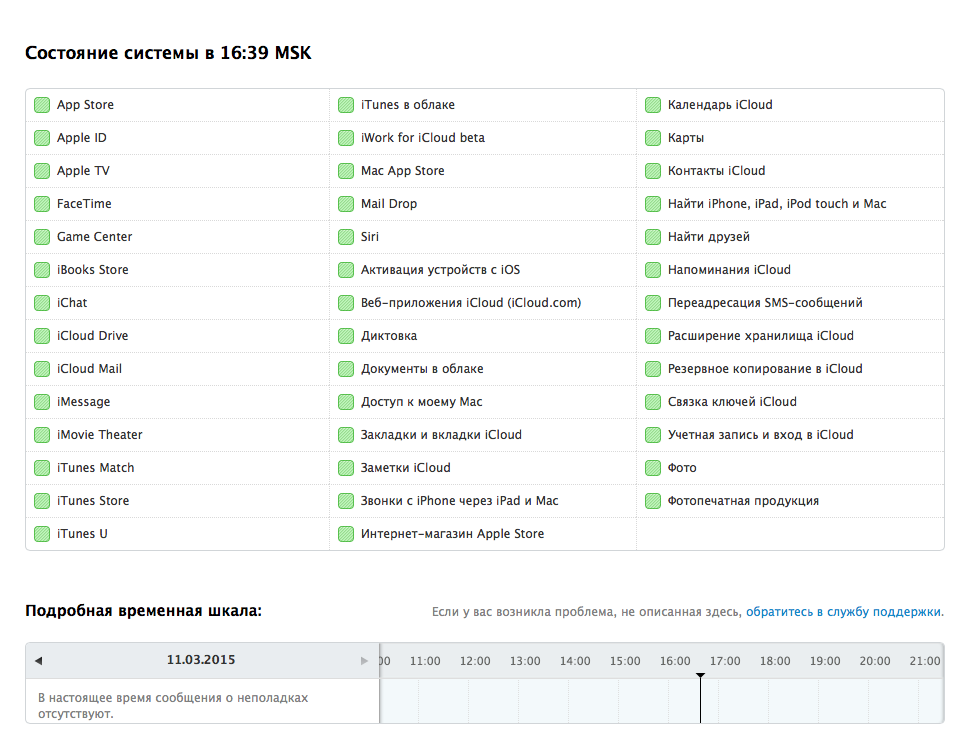Viewport: 972px width, 738px height.
Task: Click the green status icon beside iCloud Mail
Action: pos(42,369)
